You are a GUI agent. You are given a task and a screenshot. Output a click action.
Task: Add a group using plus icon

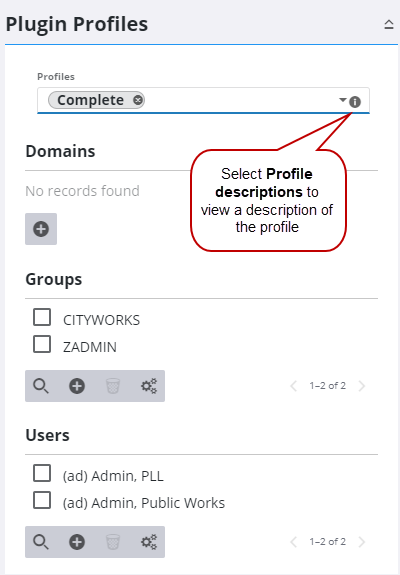(x=77, y=386)
